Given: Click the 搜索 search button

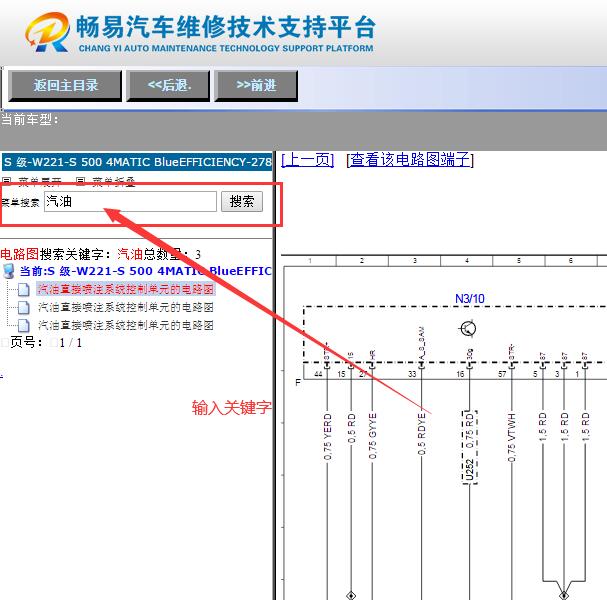Looking at the screenshot, I should click(x=242, y=201).
